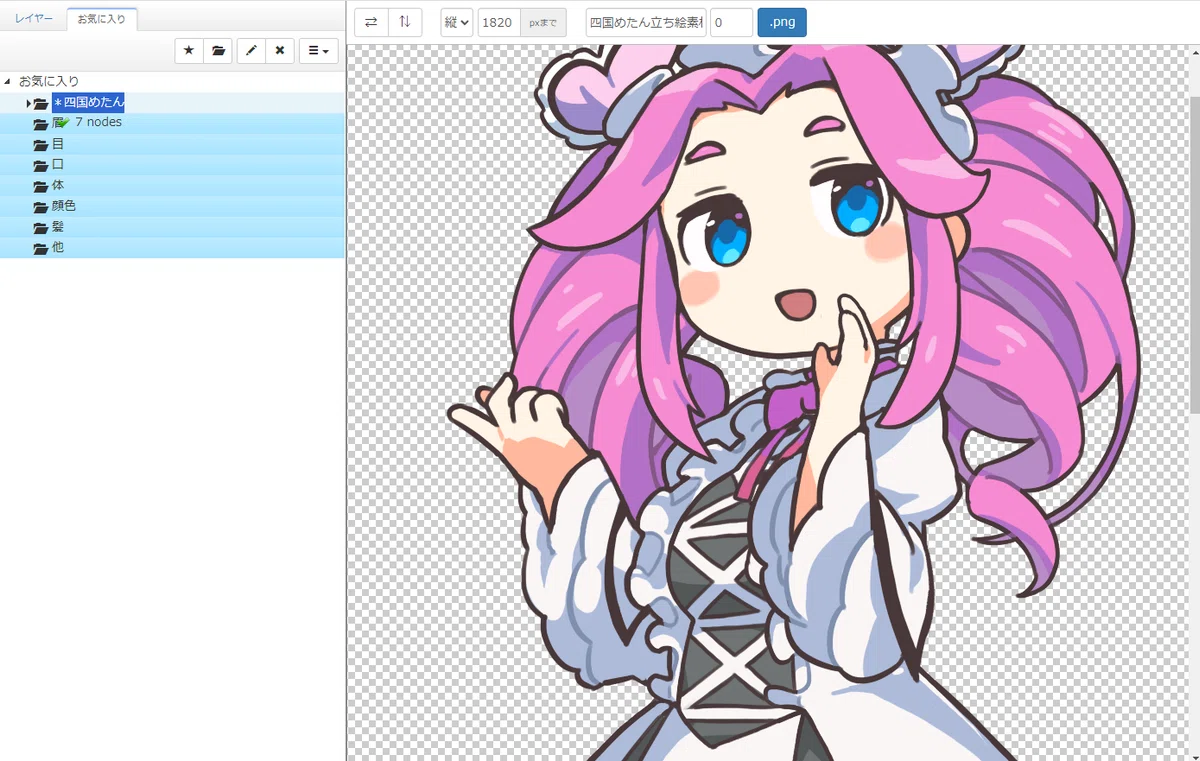The width and height of the screenshot is (1200, 761).
Task: Click the add folder toolbar button
Action: 218,50
